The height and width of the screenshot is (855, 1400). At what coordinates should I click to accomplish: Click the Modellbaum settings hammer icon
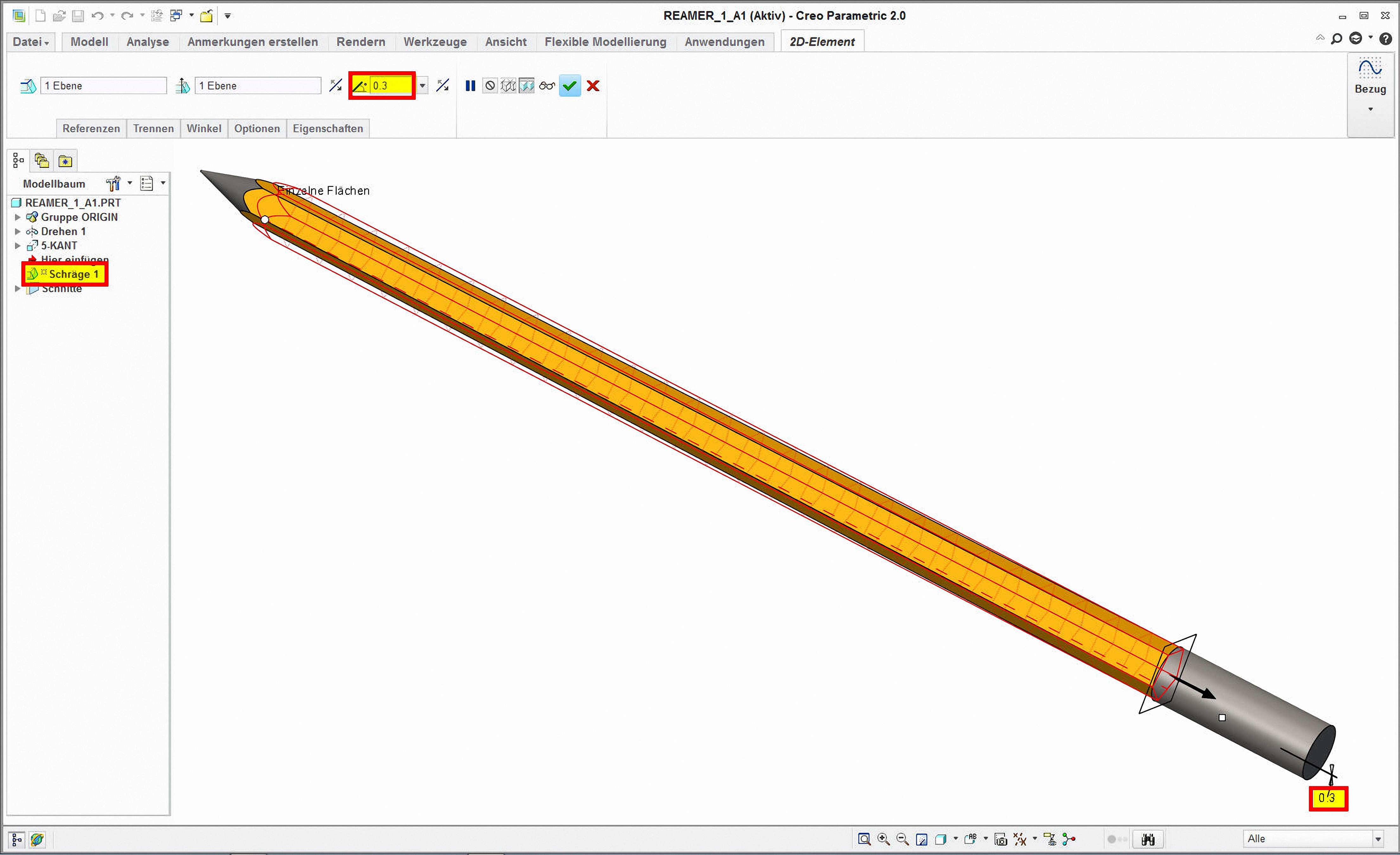(x=113, y=183)
